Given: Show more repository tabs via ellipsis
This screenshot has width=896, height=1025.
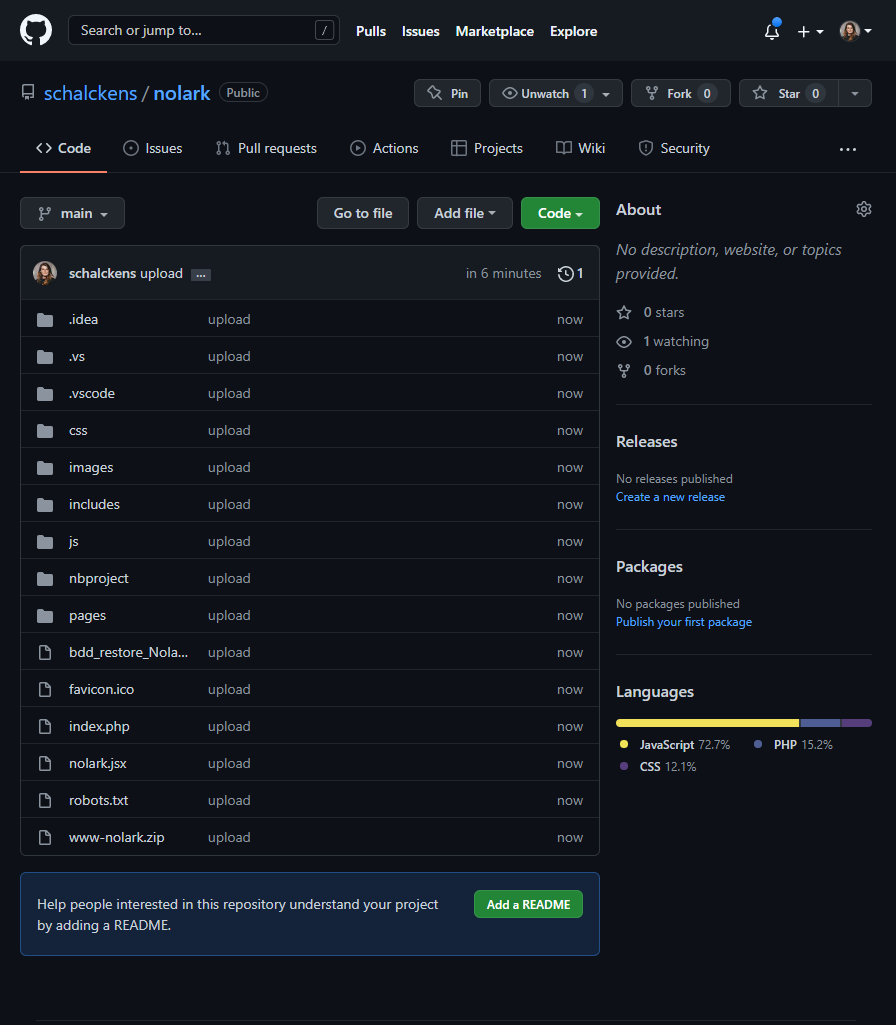Looking at the screenshot, I should click(x=848, y=149).
